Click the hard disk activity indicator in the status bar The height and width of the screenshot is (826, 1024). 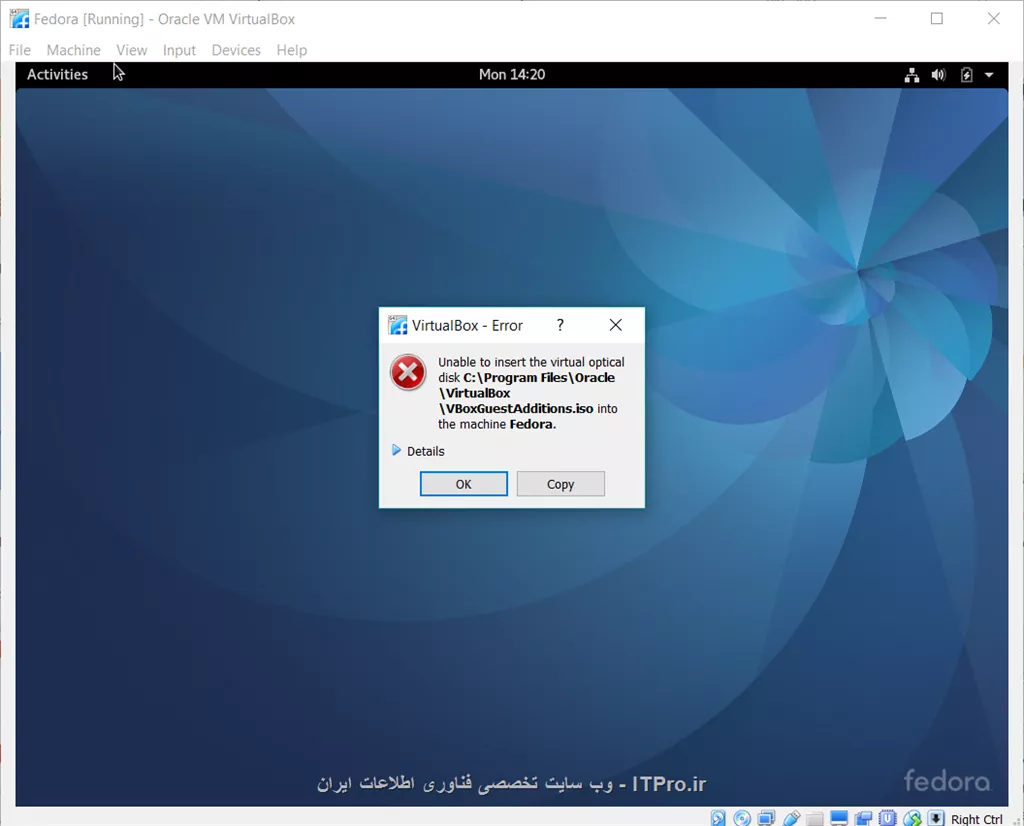[x=718, y=818]
